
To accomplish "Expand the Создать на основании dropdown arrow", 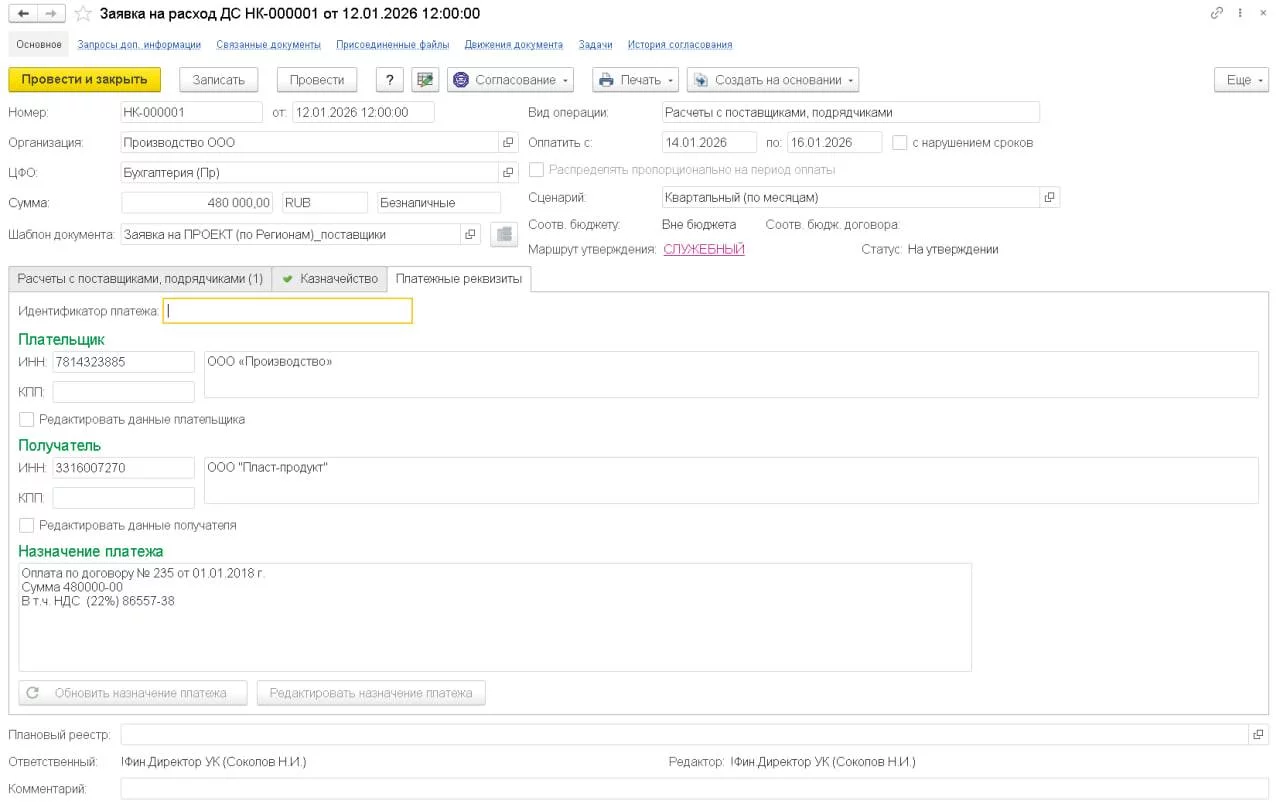I will pos(851,81).
